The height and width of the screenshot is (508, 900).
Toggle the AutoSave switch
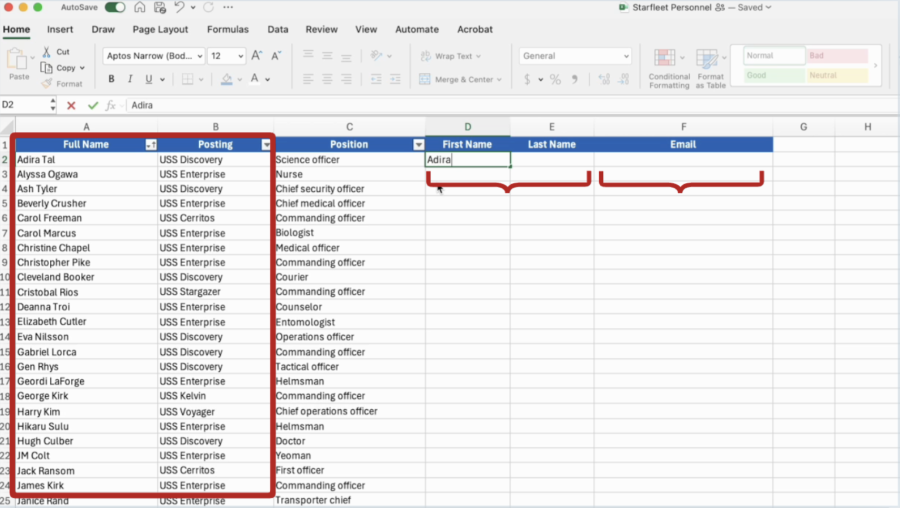point(115,7)
